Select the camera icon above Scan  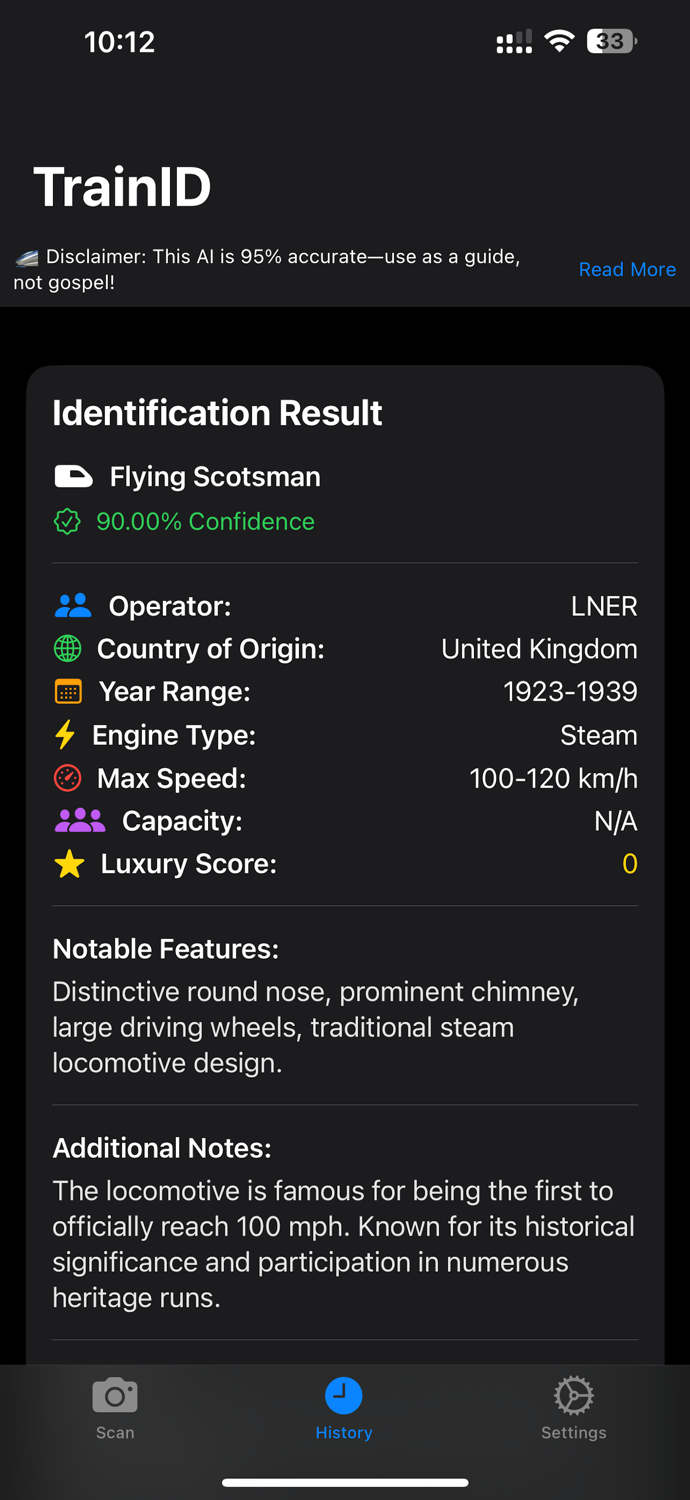click(x=114, y=1394)
